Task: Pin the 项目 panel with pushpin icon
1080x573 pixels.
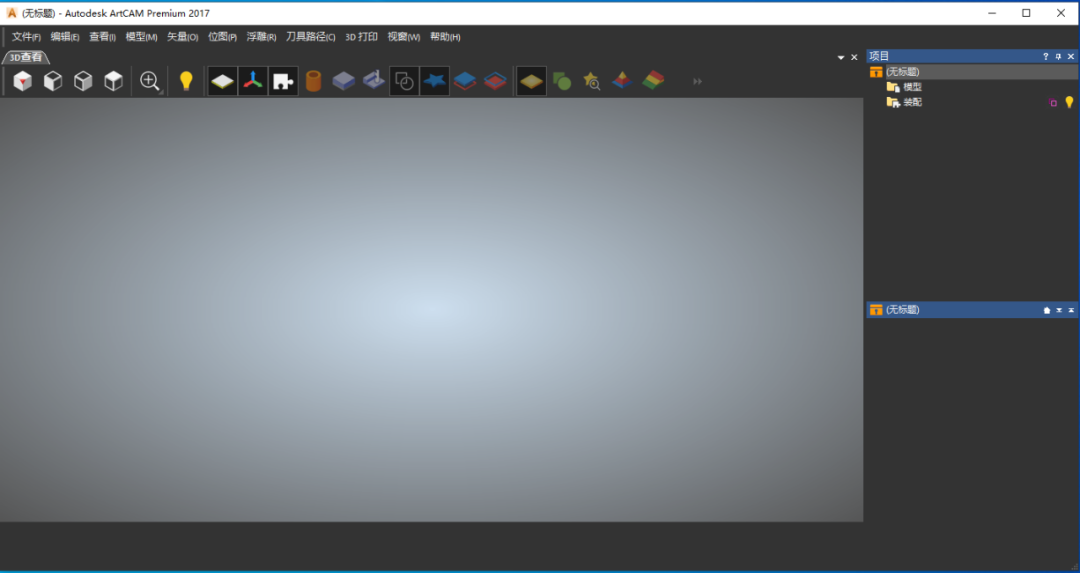Action: pyautogui.click(x=1059, y=57)
